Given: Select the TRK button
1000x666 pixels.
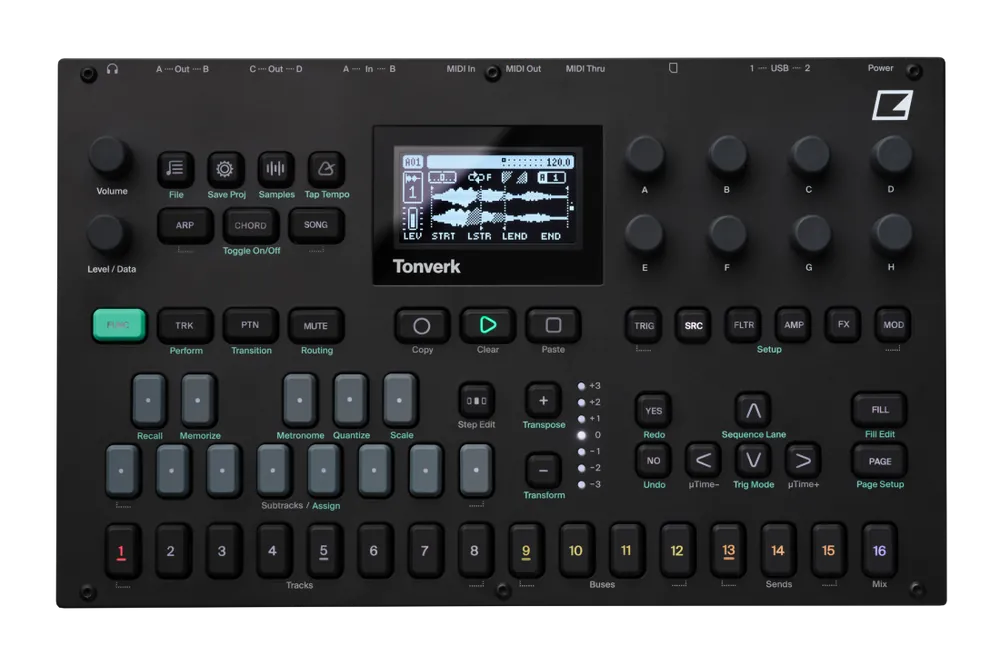Looking at the screenshot, I should point(185,326).
